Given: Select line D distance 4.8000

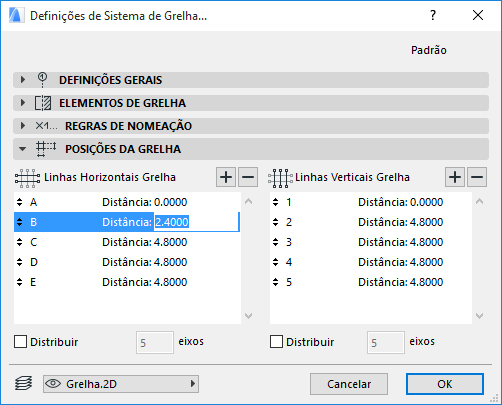Looking at the screenshot, I should (x=170, y=262).
